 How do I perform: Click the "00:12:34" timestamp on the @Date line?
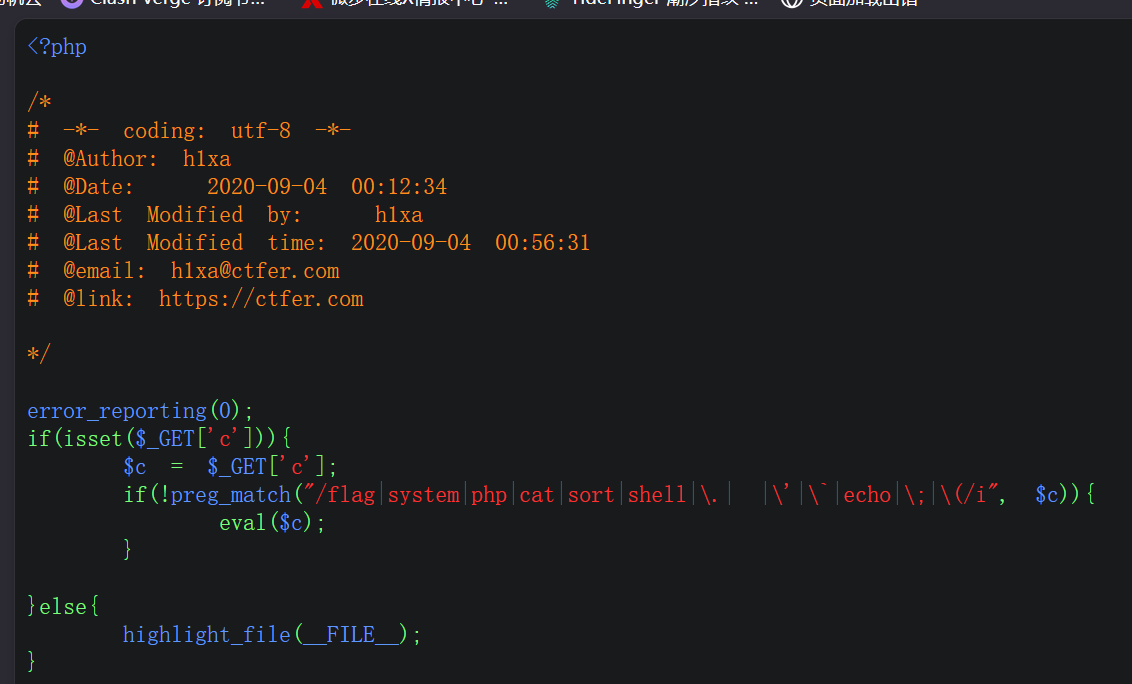point(399,187)
